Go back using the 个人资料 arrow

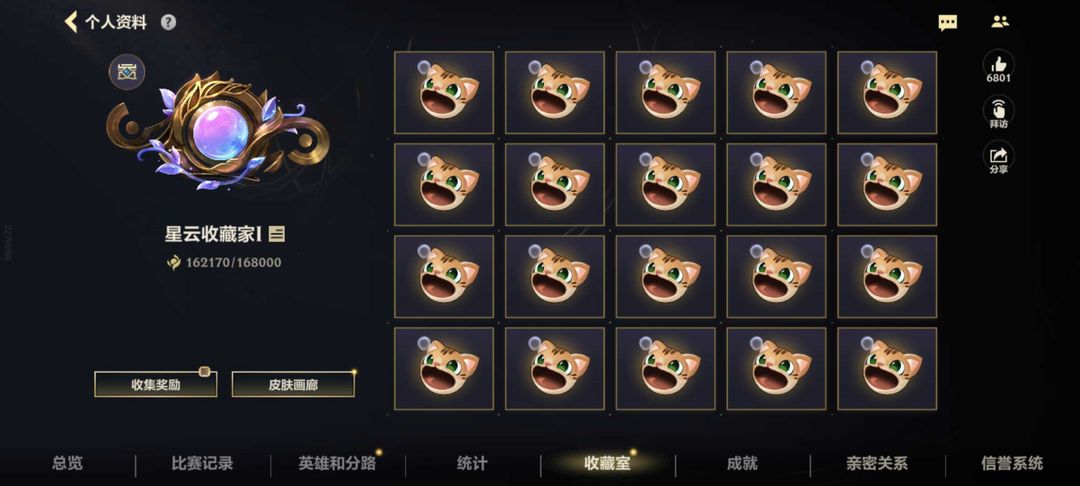70,22
